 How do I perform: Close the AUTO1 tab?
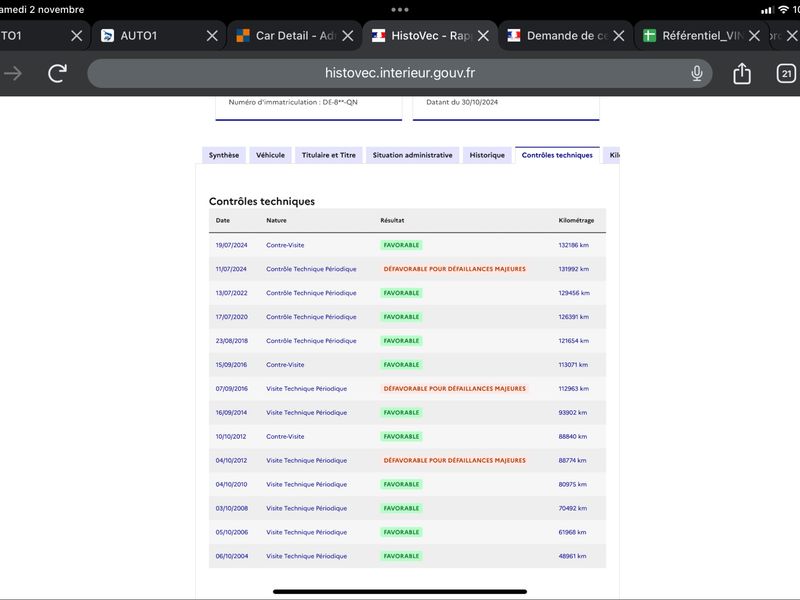(212, 36)
